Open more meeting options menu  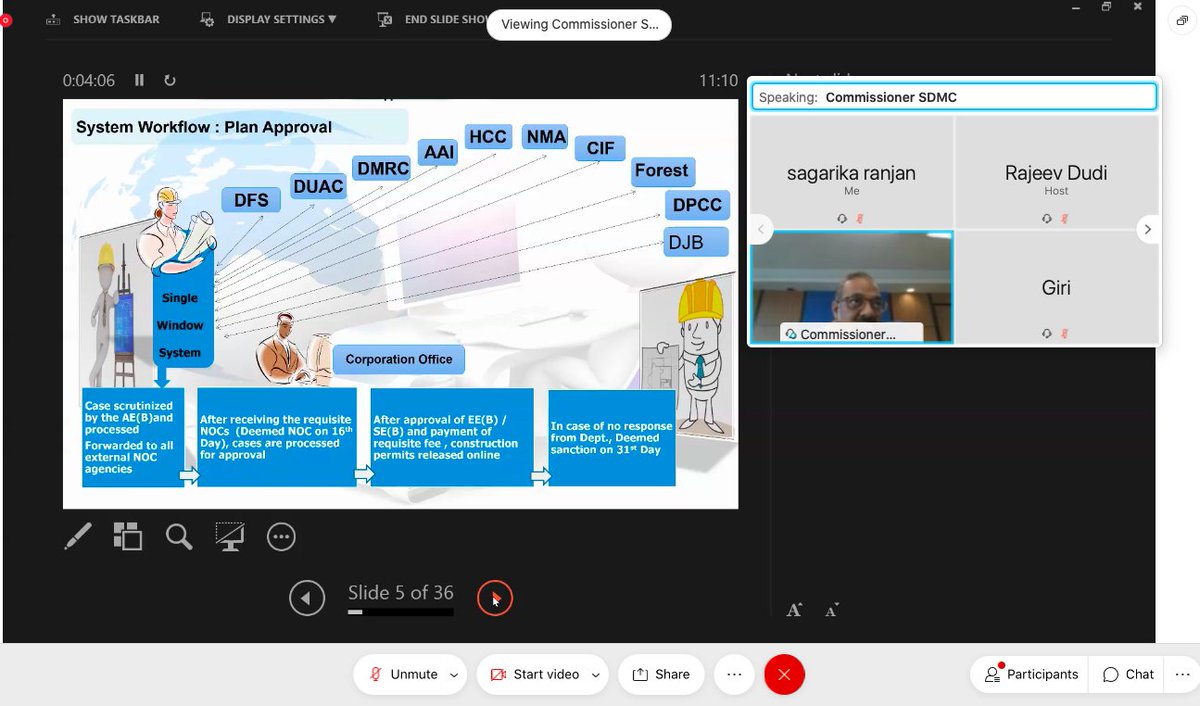pyautogui.click(x=734, y=674)
